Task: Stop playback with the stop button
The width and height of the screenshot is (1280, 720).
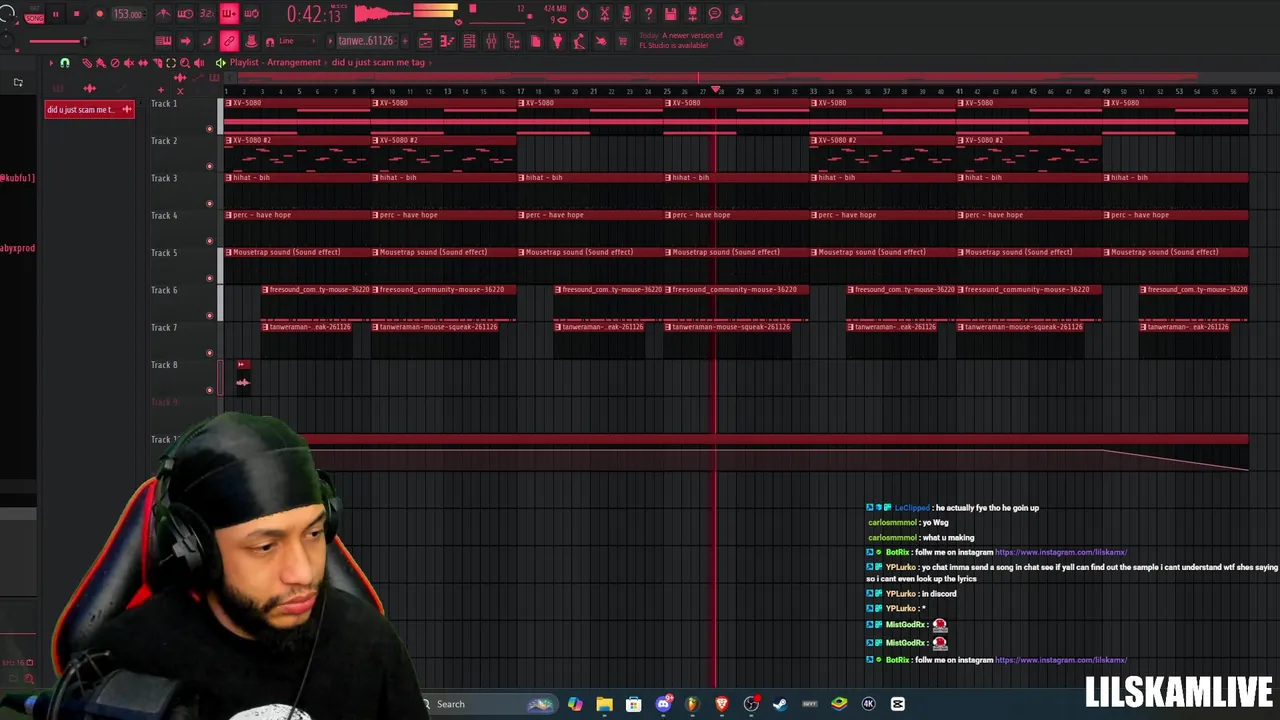Action: click(x=76, y=14)
